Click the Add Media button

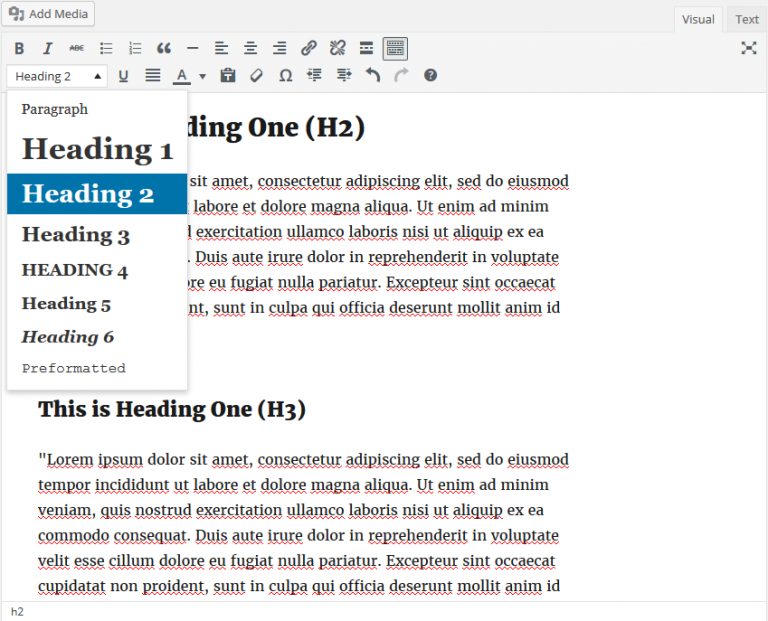tap(50, 14)
